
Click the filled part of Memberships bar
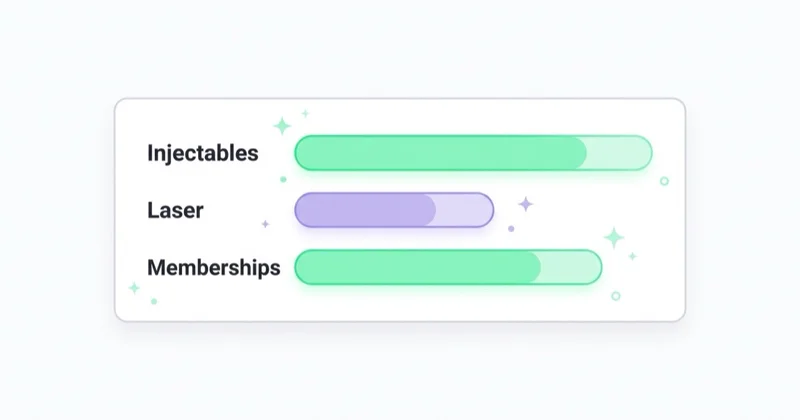[418, 267]
